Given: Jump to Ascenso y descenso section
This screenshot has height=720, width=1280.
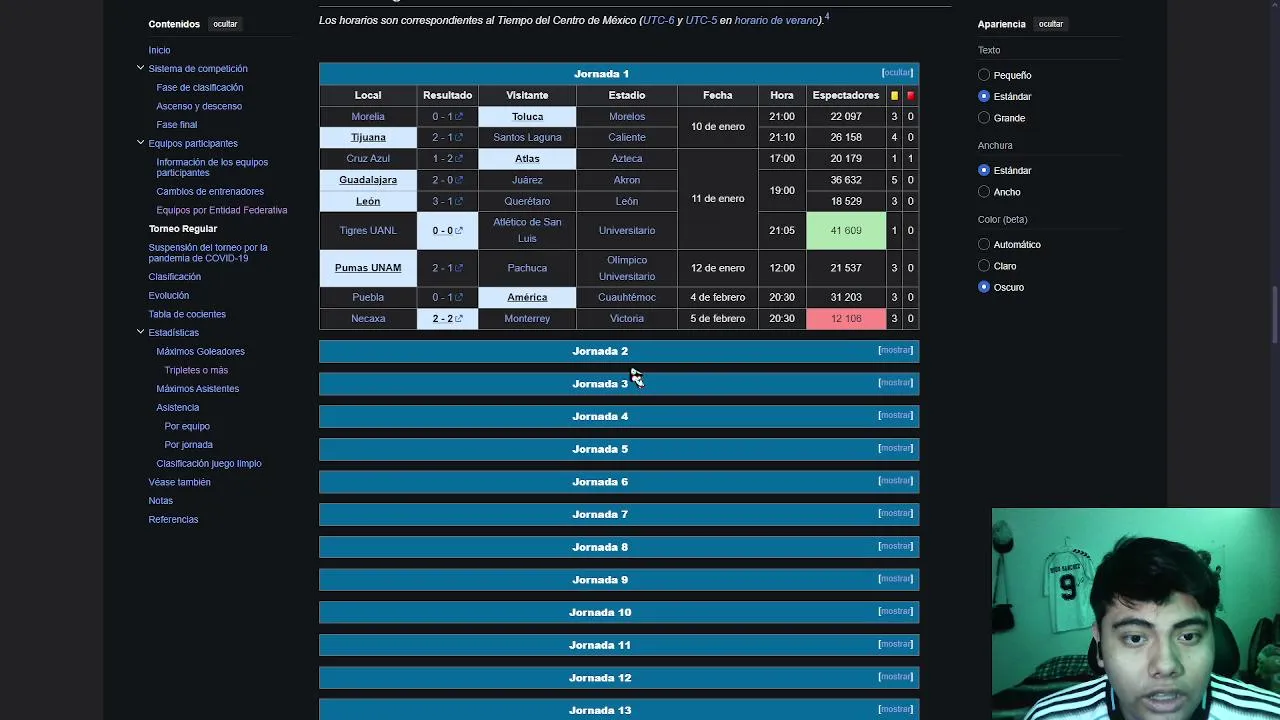Looking at the screenshot, I should coord(199,106).
